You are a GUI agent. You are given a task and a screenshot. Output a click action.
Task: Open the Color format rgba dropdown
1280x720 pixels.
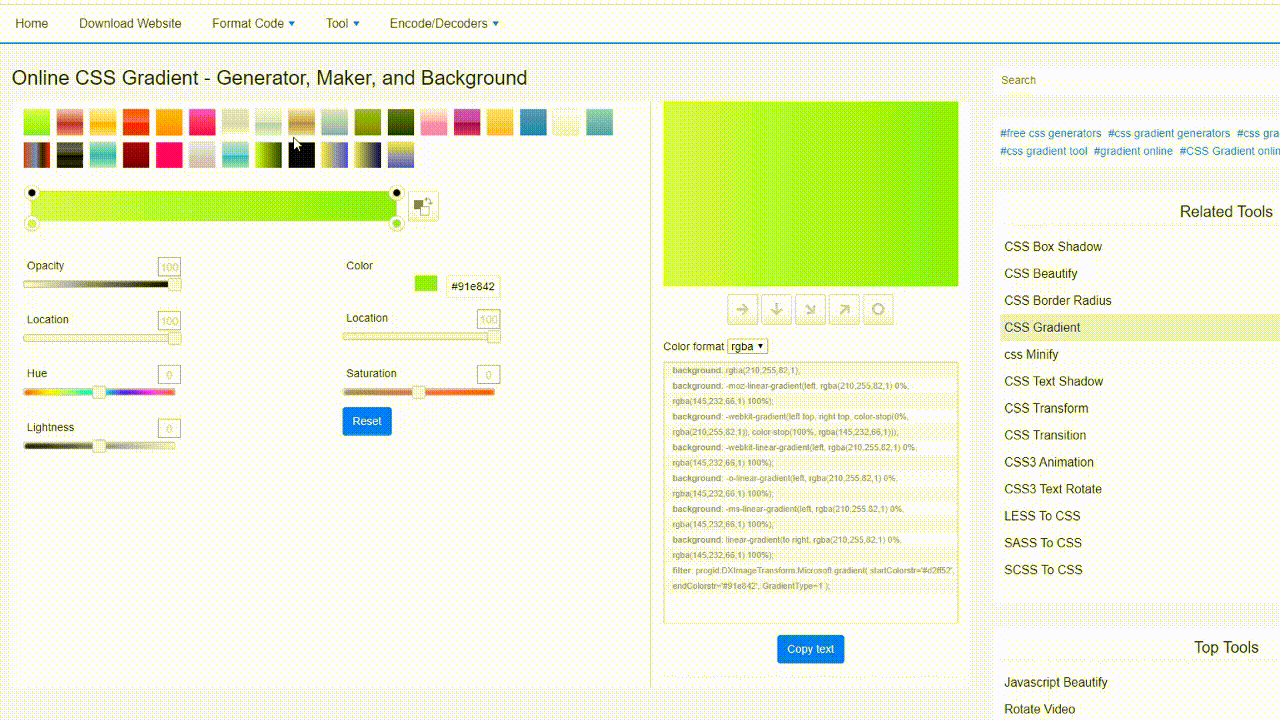pos(746,345)
